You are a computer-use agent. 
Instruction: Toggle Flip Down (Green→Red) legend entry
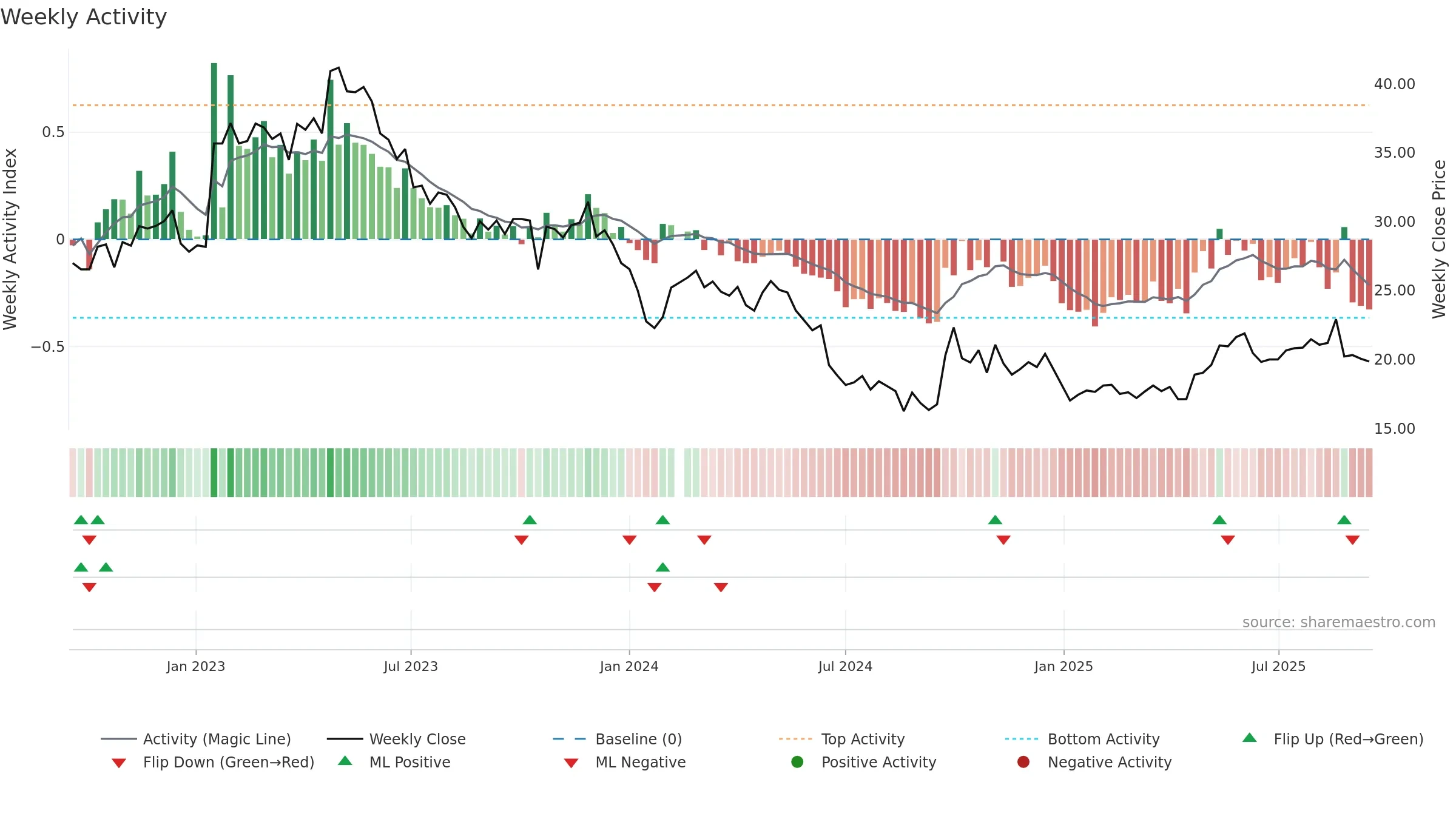(x=212, y=762)
